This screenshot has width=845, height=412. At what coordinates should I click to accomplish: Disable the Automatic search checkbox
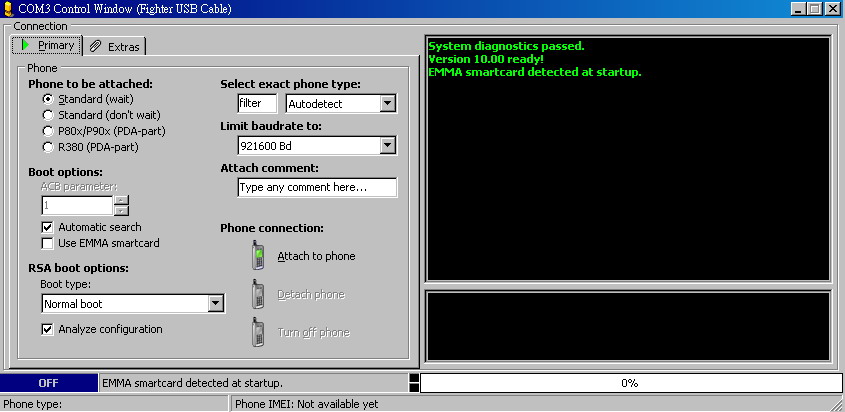coord(47,227)
